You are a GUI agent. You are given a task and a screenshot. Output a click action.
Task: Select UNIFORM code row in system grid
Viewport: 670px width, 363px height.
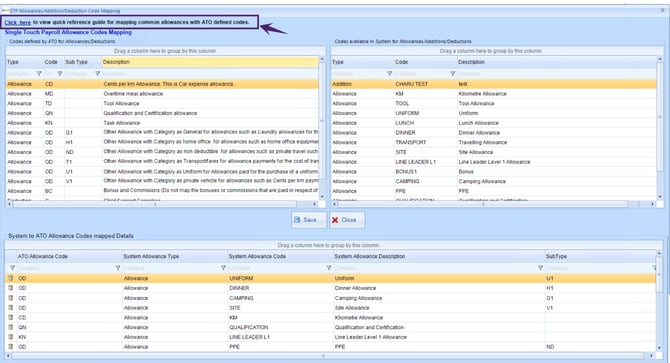[x=494, y=113]
